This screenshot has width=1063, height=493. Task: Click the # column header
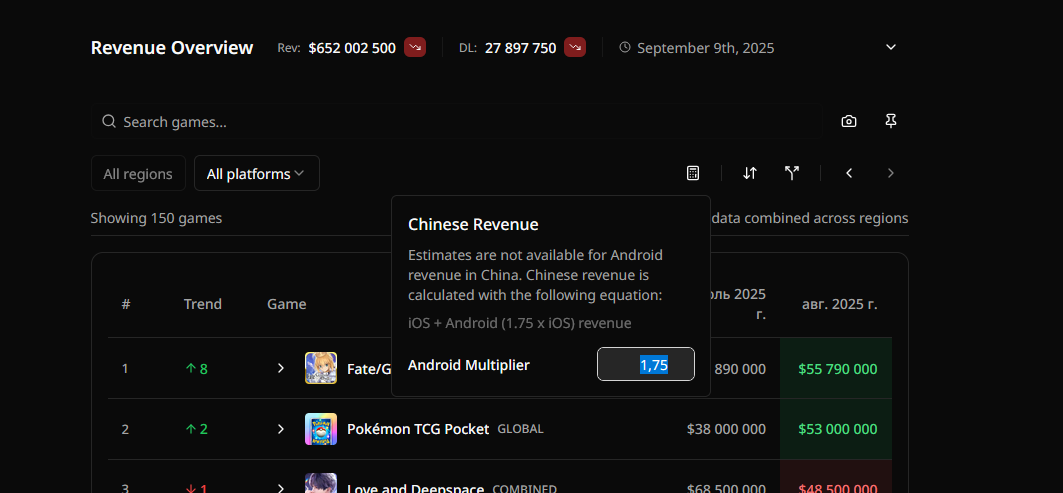point(126,304)
